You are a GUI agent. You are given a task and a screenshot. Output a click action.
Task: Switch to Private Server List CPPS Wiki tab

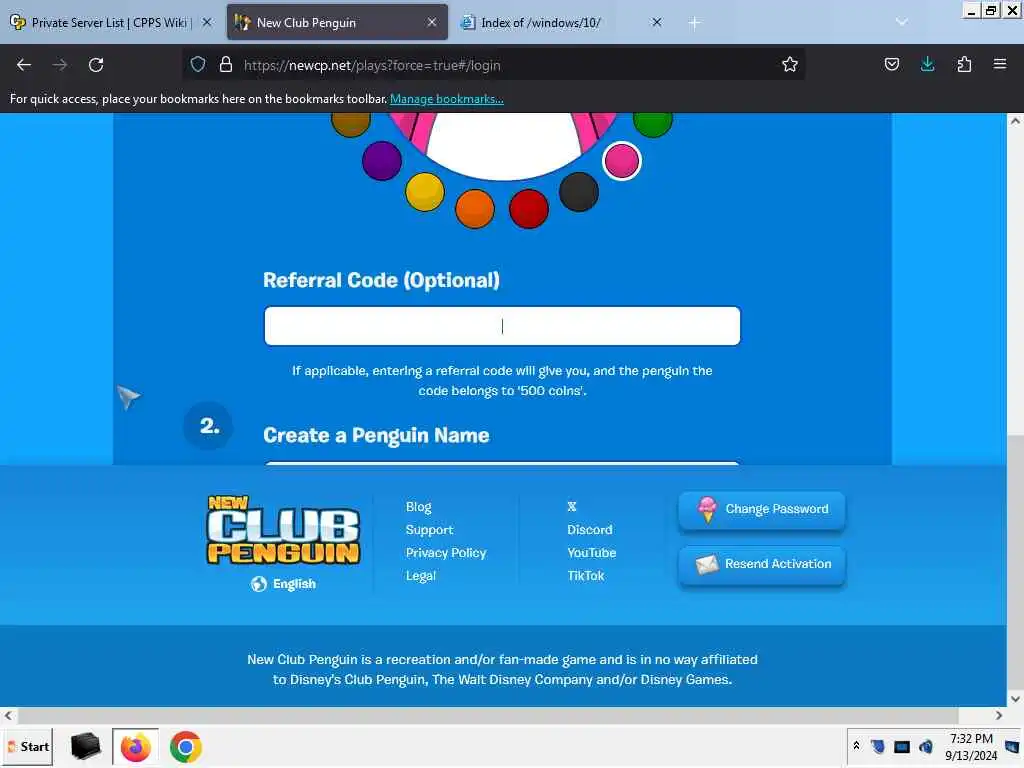[111, 22]
